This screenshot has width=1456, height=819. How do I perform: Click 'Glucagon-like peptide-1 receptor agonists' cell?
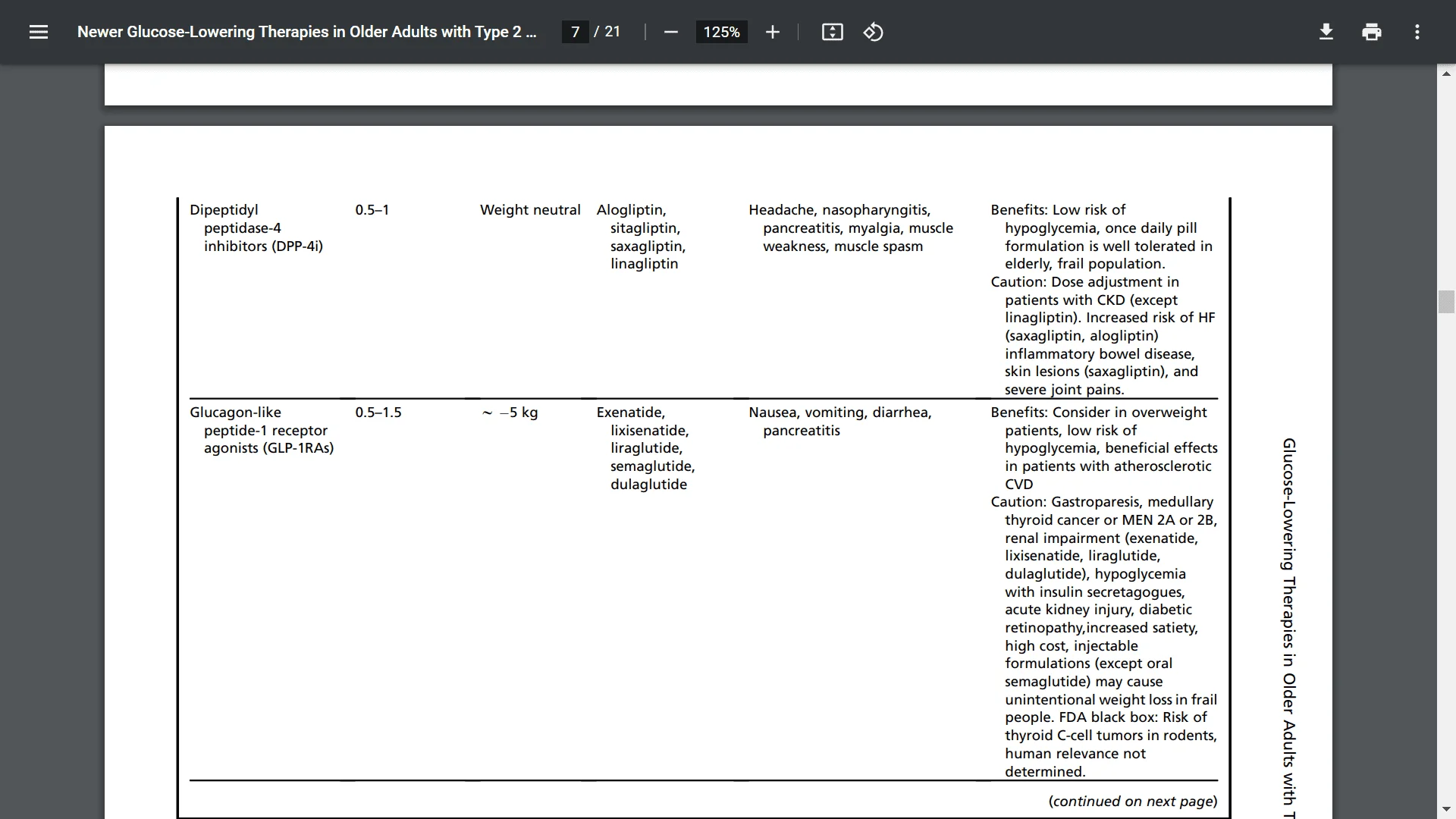click(x=262, y=430)
